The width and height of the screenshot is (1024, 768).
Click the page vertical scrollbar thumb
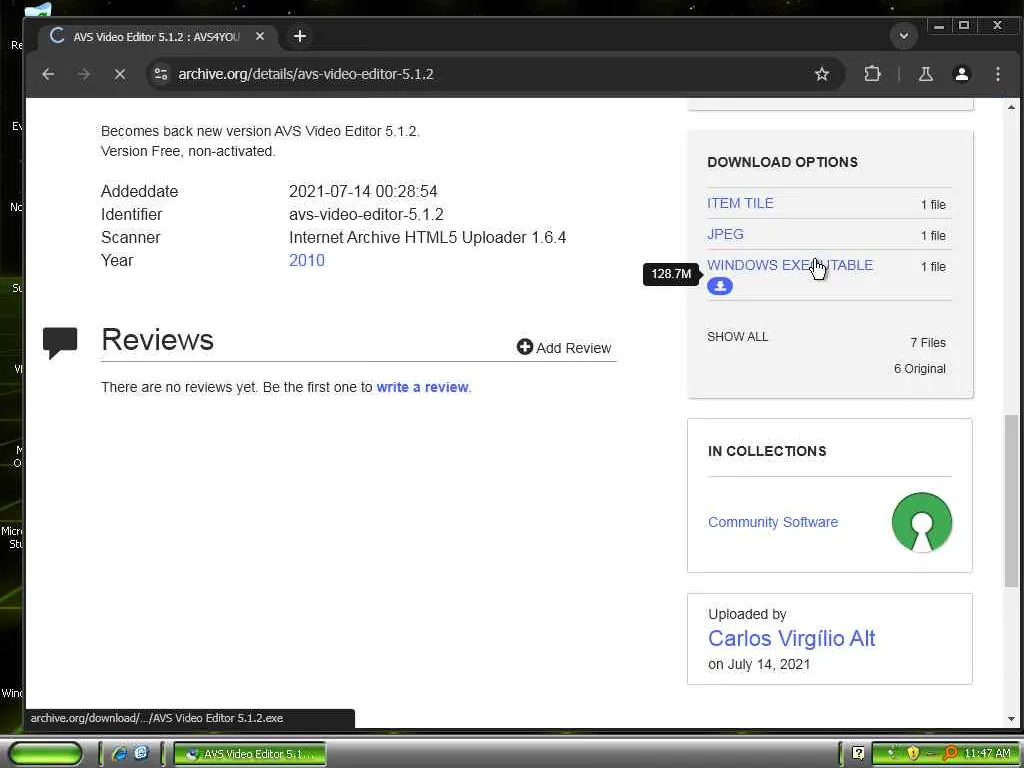pyautogui.click(x=1011, y=500)
